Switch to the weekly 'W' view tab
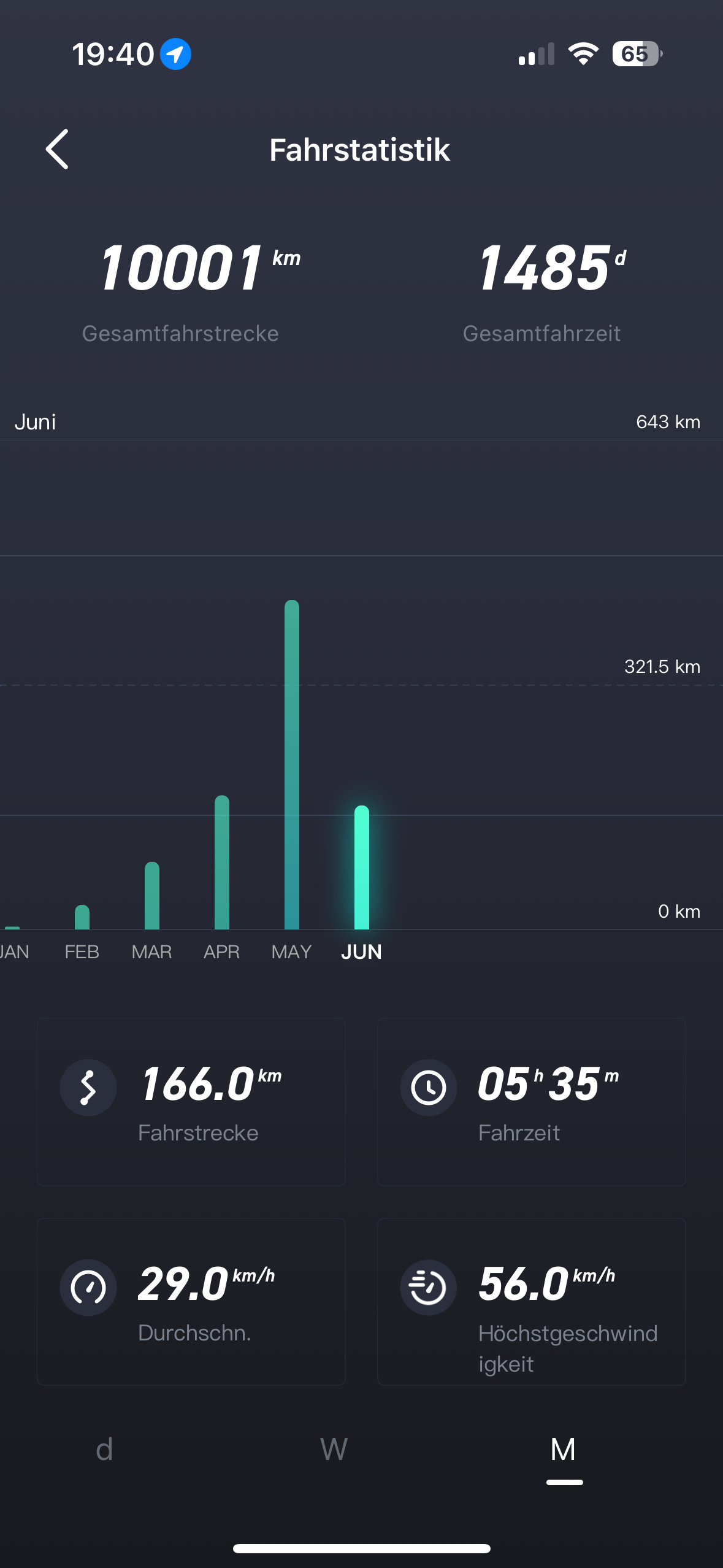The width and height of the screenshot is (723, 1568). [334, 1450]
